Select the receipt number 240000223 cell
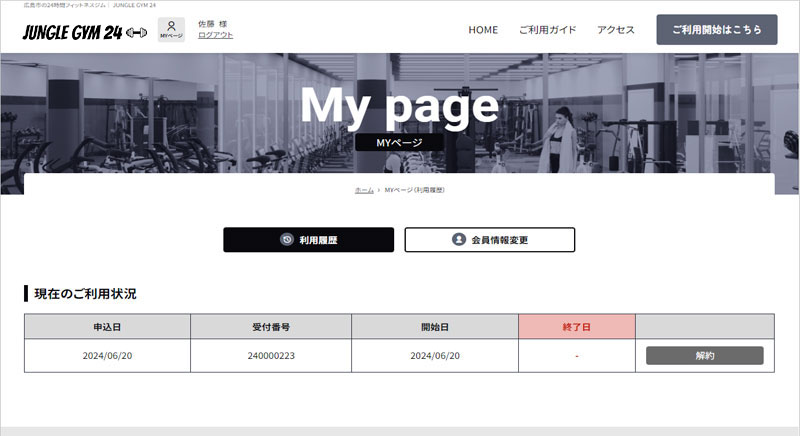 point(270,356)
